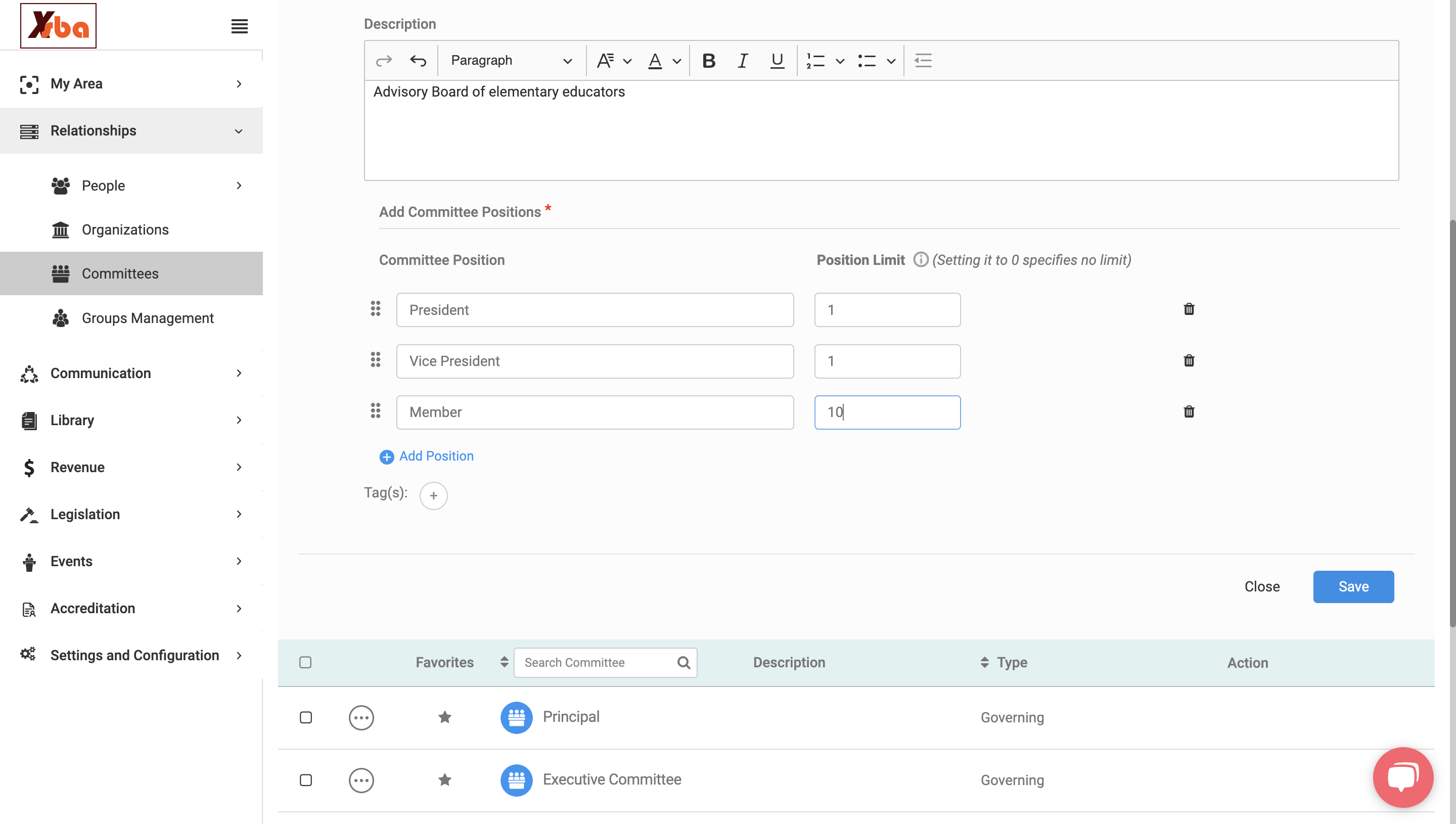Screen dimensions: 1456x824
Task: Open the font size dropdown
Action: [x=614, y=61]
